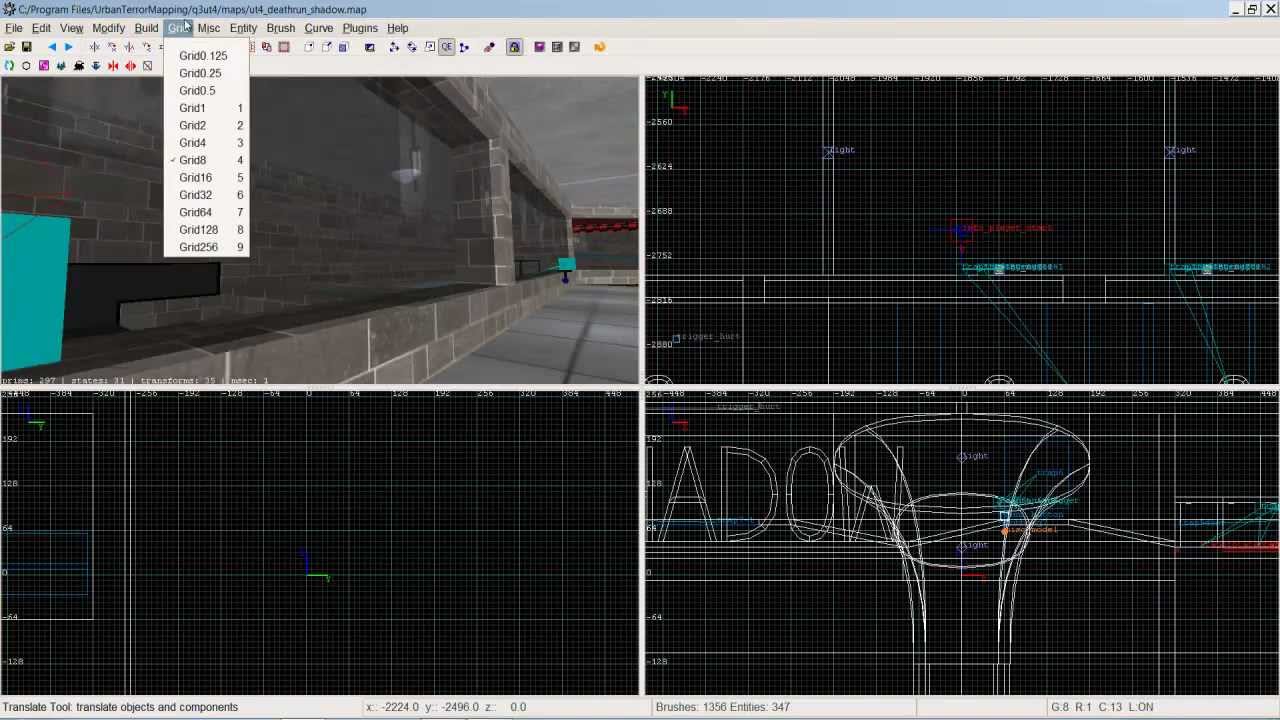1280x720 pixels.
Task: Select the Rotate tool icon
Action: click(x=412, y=47)
